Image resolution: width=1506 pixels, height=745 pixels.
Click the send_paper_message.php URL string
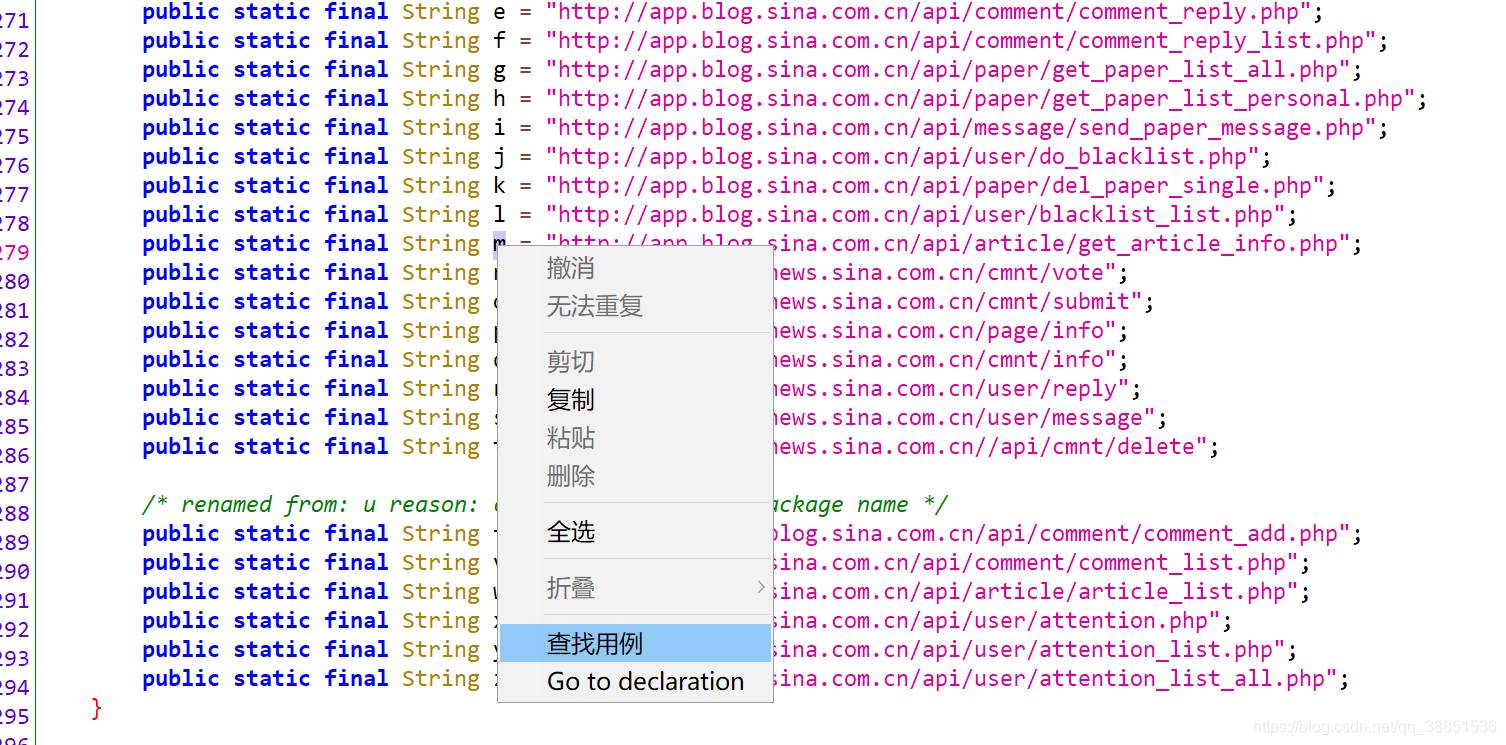point(961,129)
